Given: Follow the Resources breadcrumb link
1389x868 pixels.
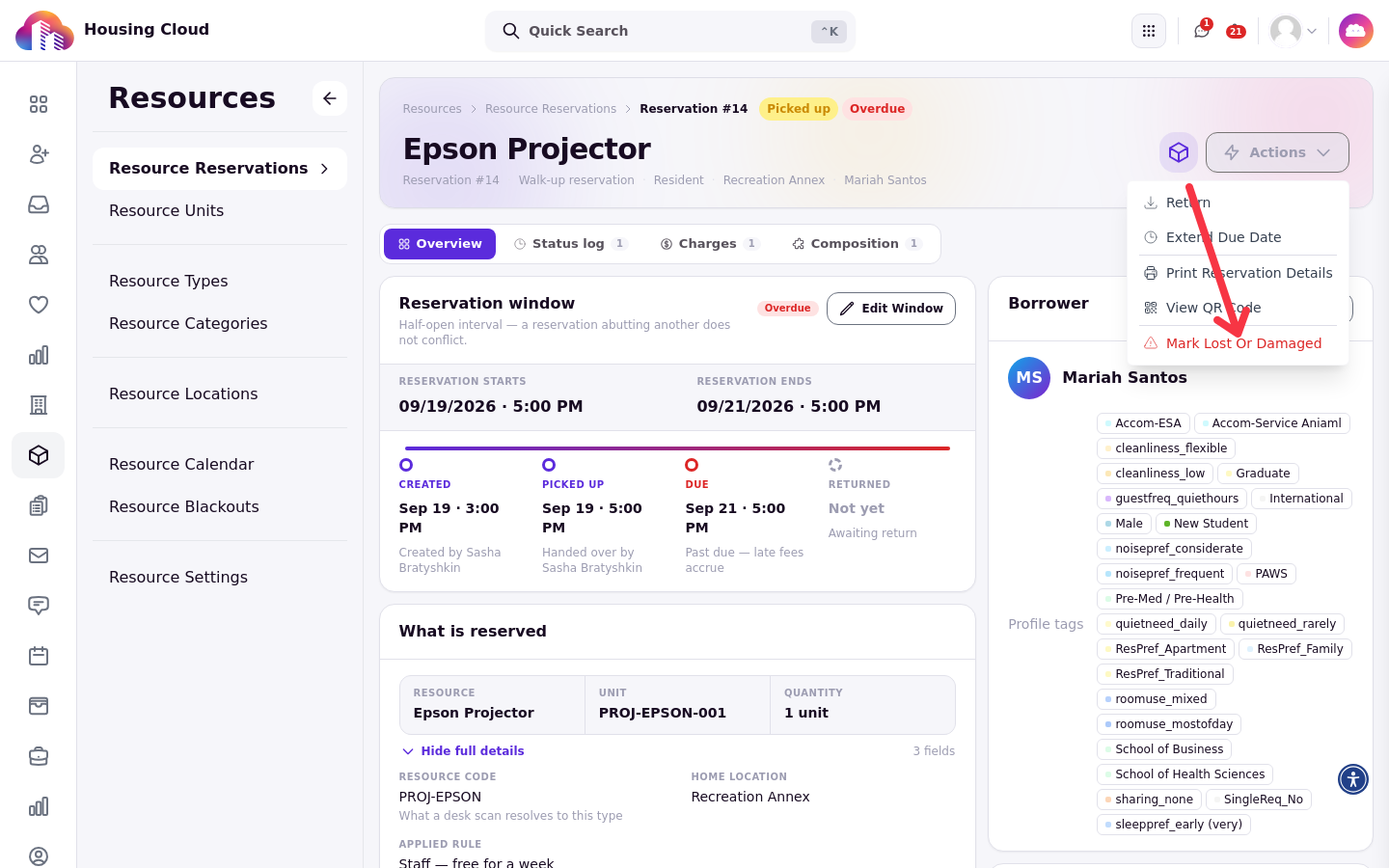Looking at the screenshot, I should point(432,109).
